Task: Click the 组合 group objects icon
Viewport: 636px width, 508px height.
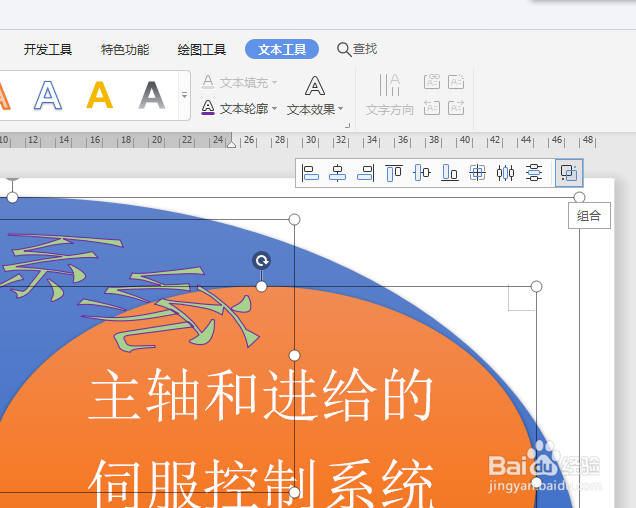Action: click(569, 173)
